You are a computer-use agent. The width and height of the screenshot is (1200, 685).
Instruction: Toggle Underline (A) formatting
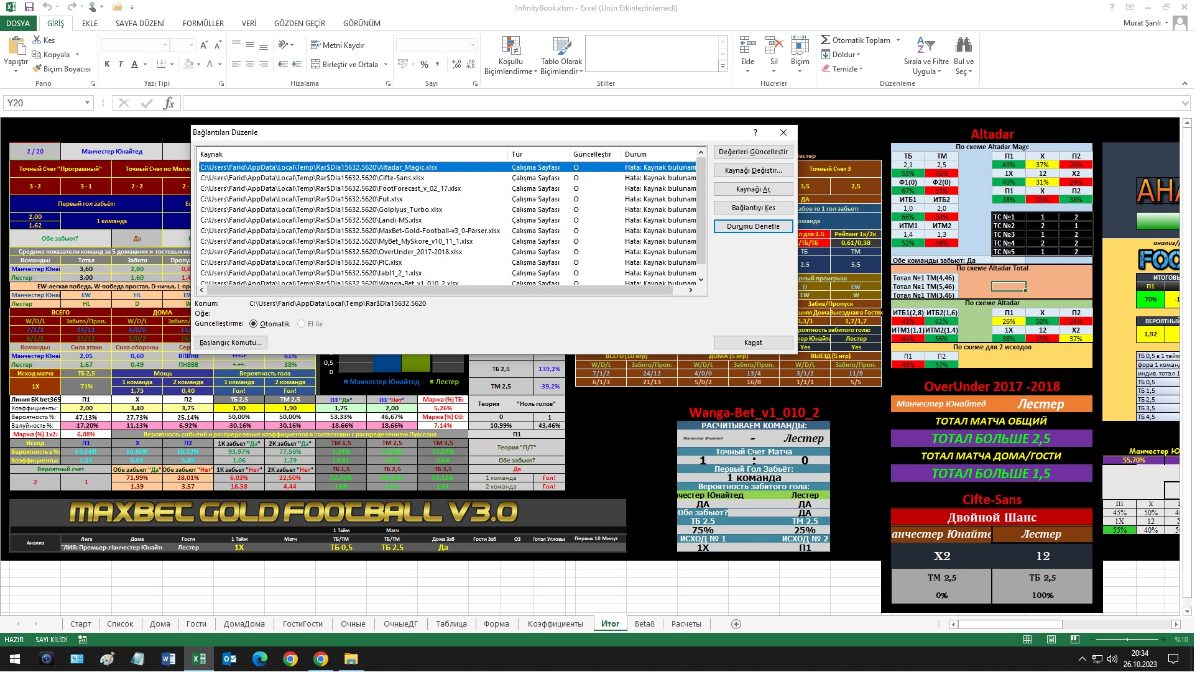click(x=133, y=64)
